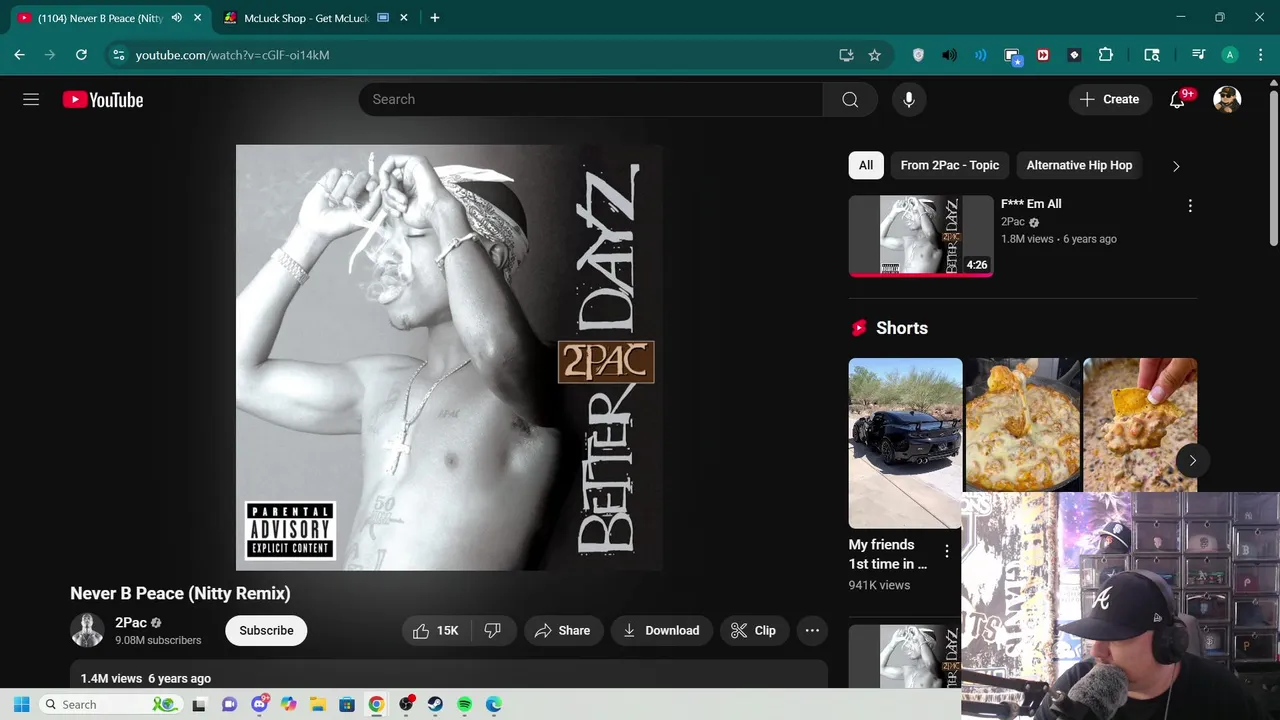Image resolution: width=1280 pixels, height=720 pixels.
Task: Click the shield extension icon
Action: tap(918, 55)
